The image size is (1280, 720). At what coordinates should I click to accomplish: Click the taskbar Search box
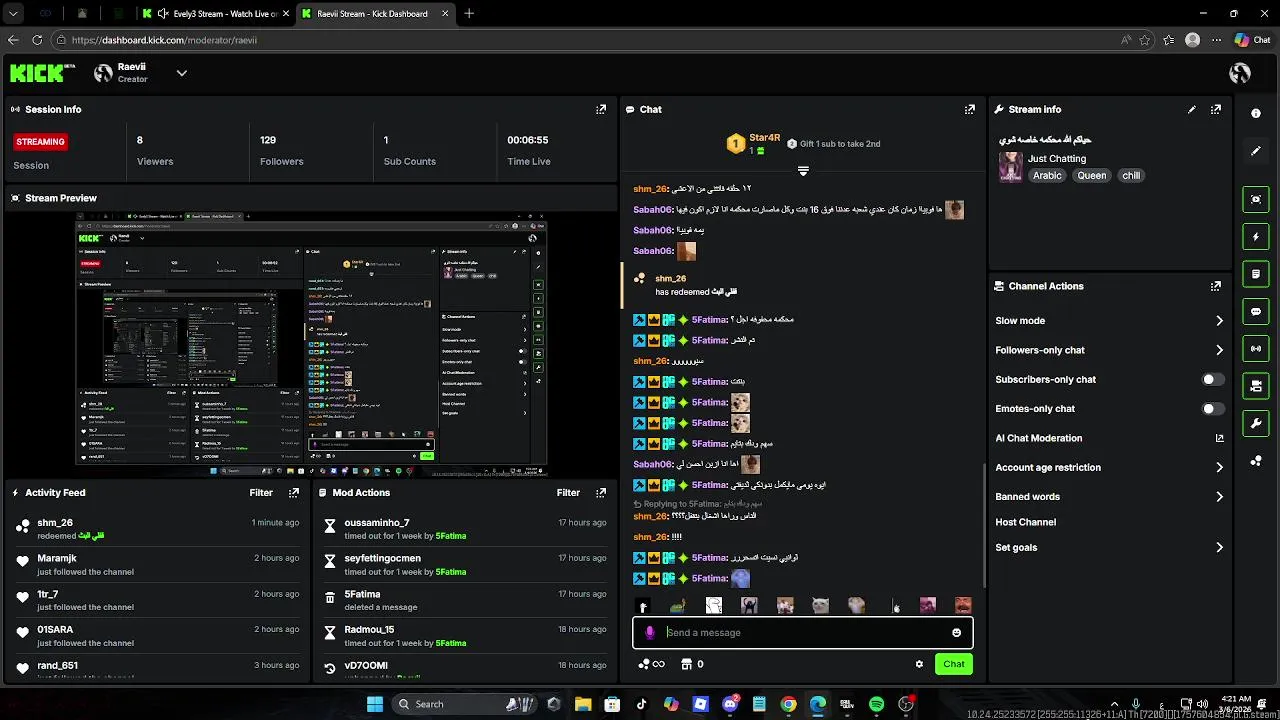465,704
